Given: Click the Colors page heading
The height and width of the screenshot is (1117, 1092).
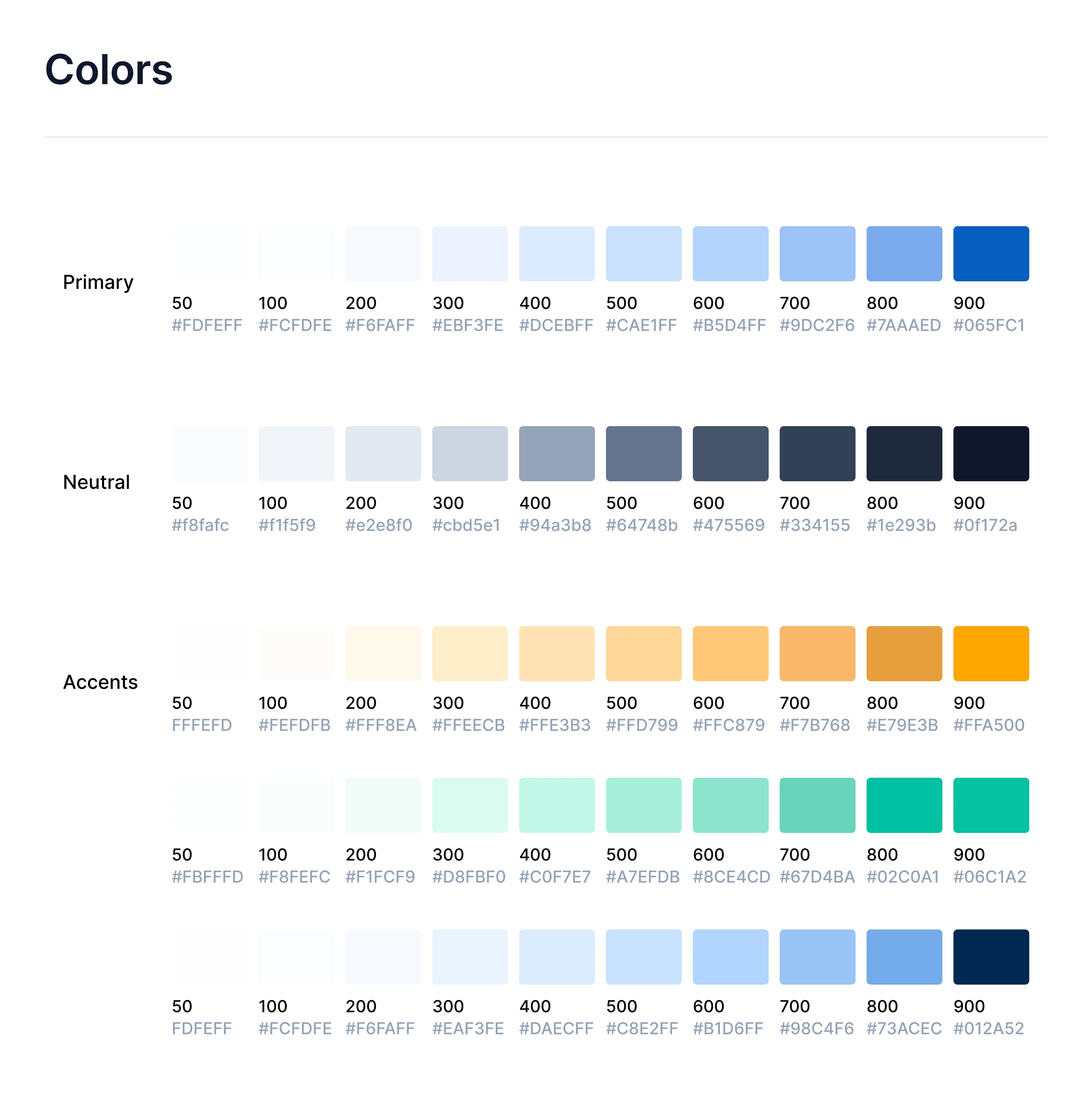Looking at the screenshot, I should pyautogui.click(x=109, y=70).
